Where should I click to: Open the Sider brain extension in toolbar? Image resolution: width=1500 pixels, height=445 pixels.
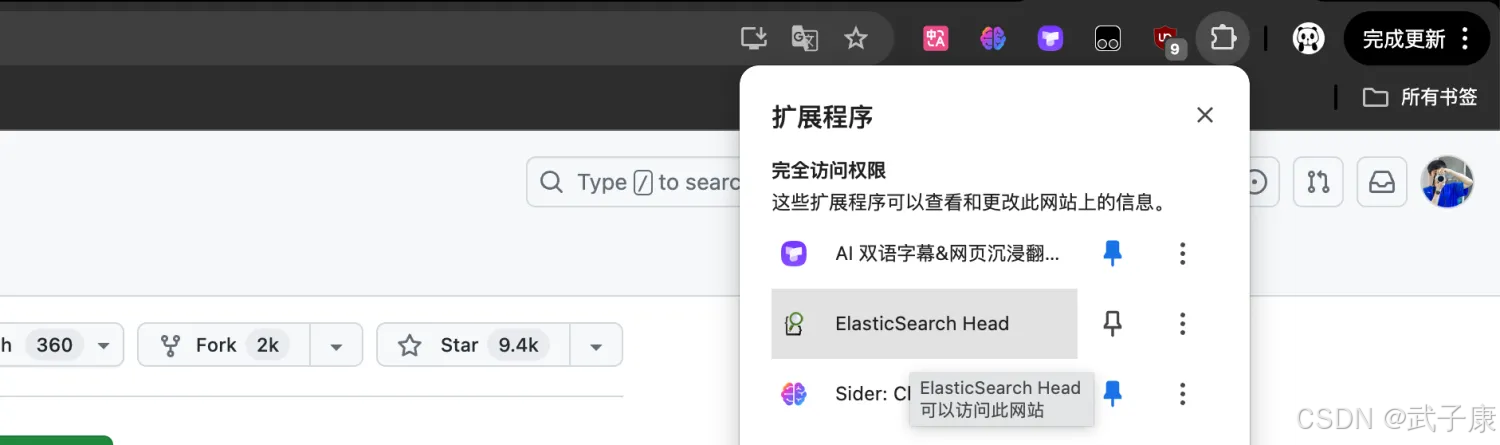[x=993, y=39]
